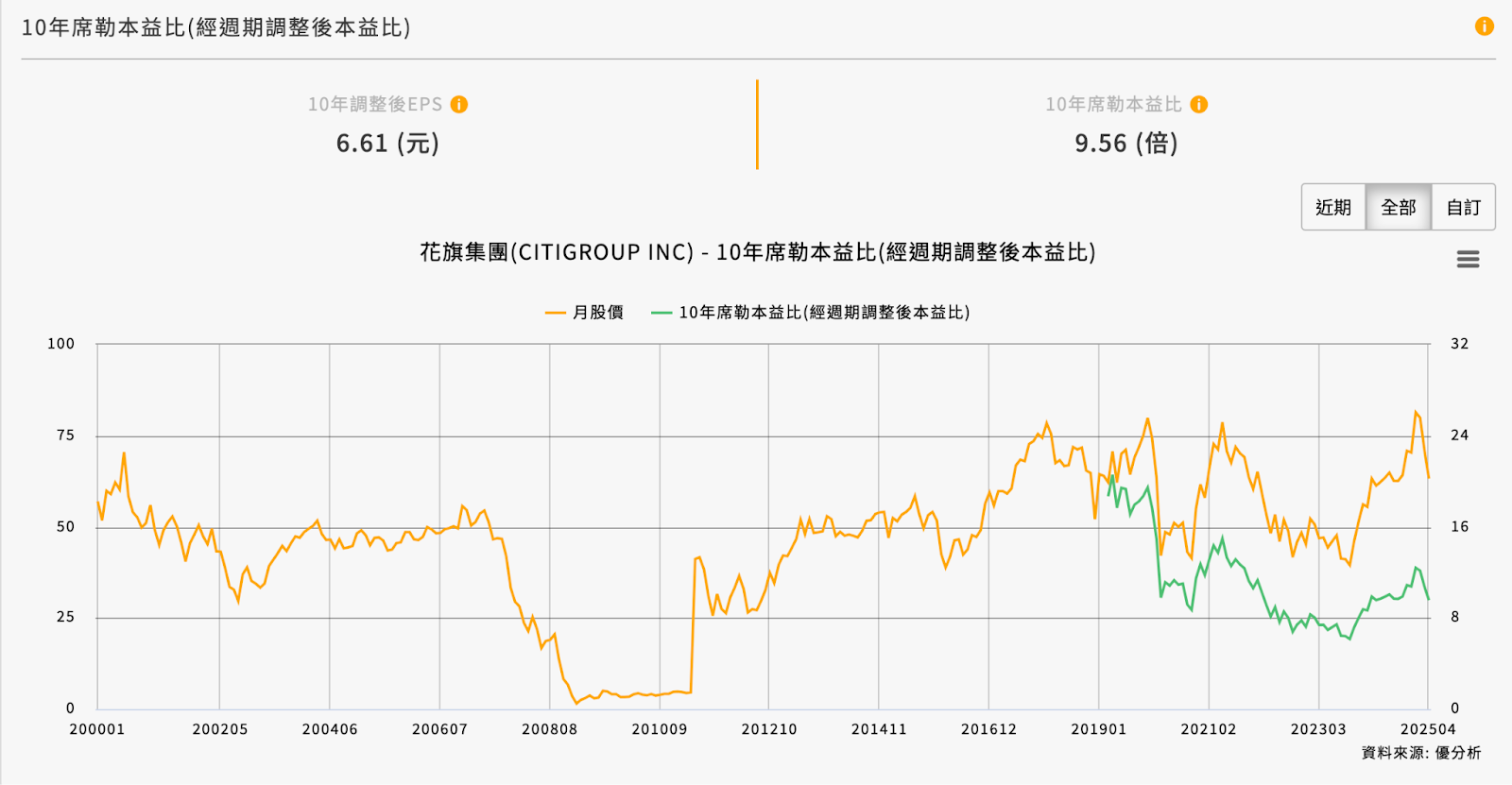Select the 自訂 range tab
Viewport: 1512px width, 785px height.
(1464, 207)
